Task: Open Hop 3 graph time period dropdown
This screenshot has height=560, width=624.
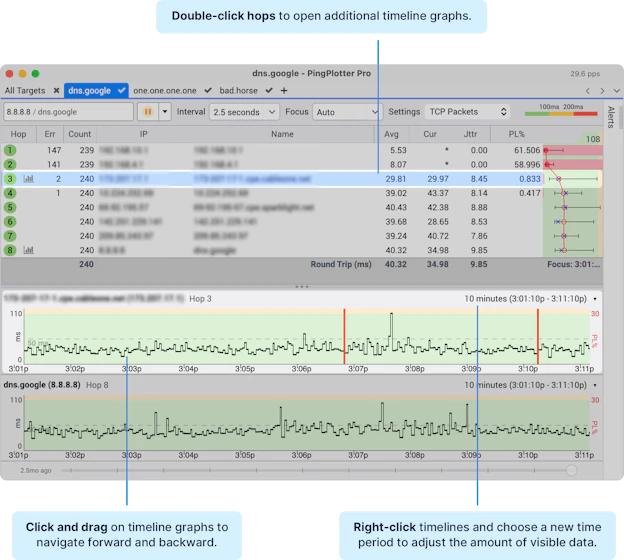Action: (595, 299)
